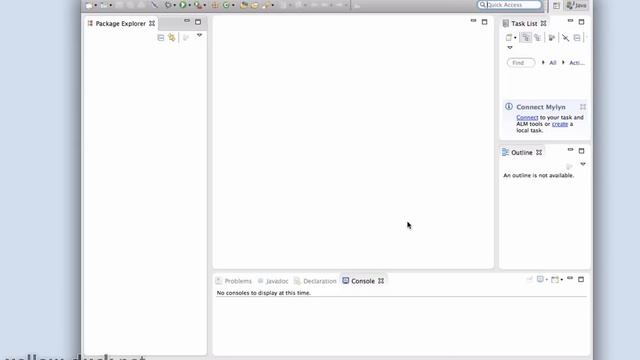
Task: Click the Display Selected Console icon
Action: click(x=540, y=279)
